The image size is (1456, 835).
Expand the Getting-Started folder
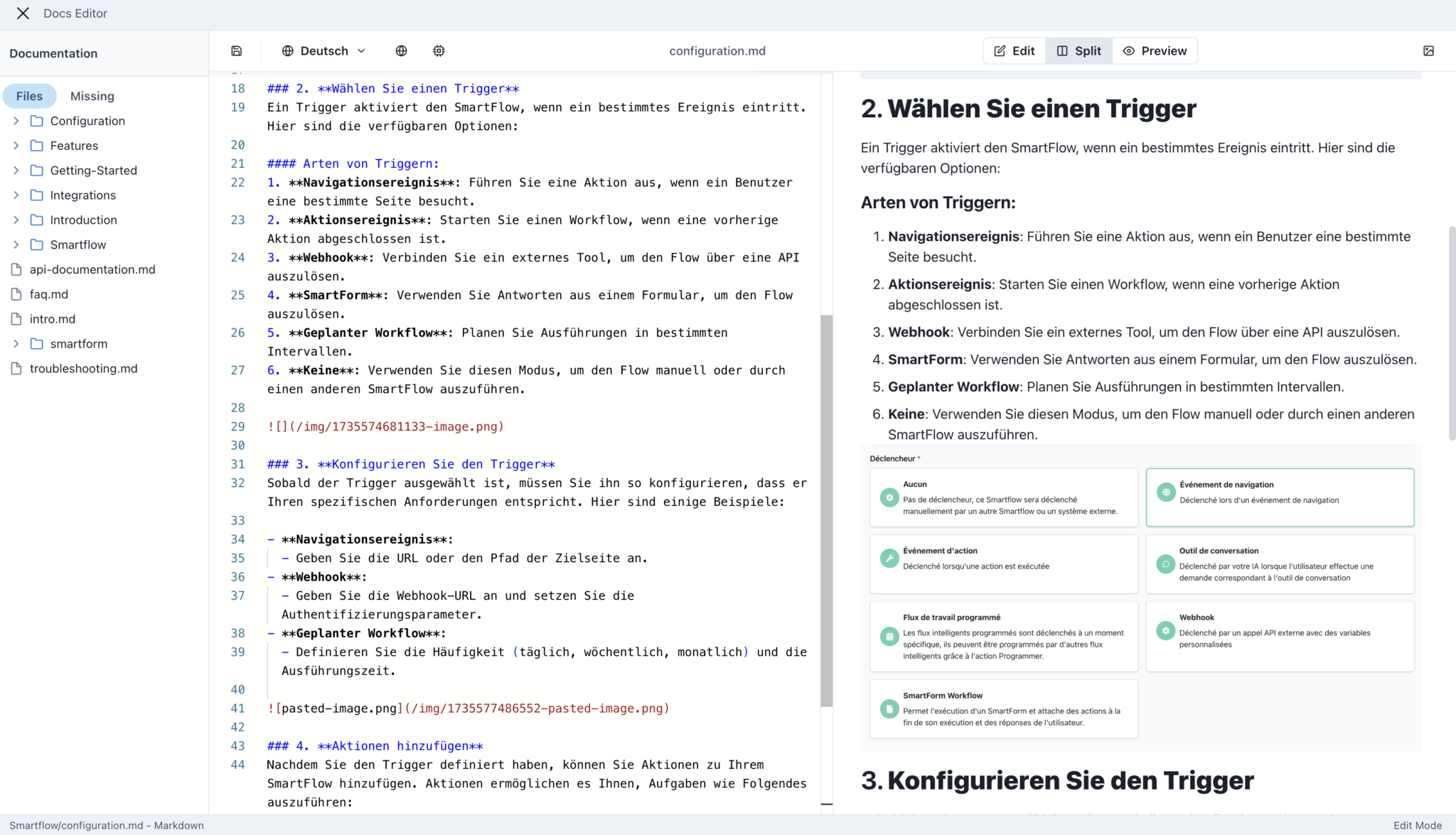(16, 171)
